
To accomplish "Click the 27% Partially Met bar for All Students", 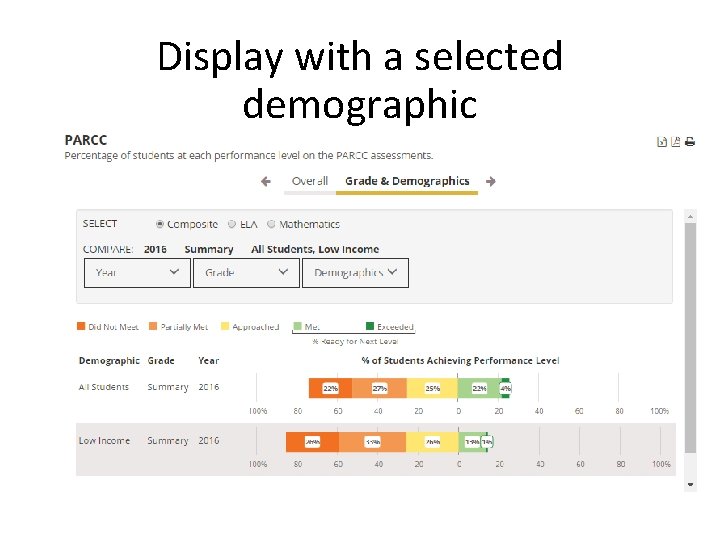I will 379,388.
